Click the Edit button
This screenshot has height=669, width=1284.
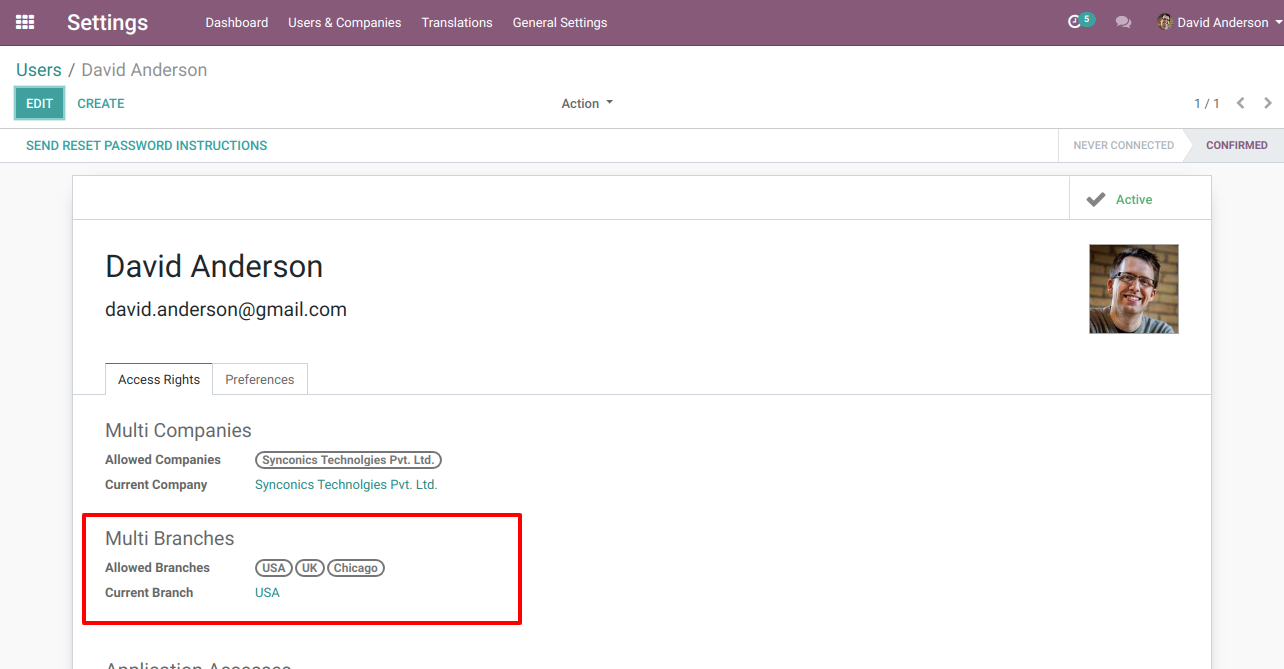pos(40,103)
